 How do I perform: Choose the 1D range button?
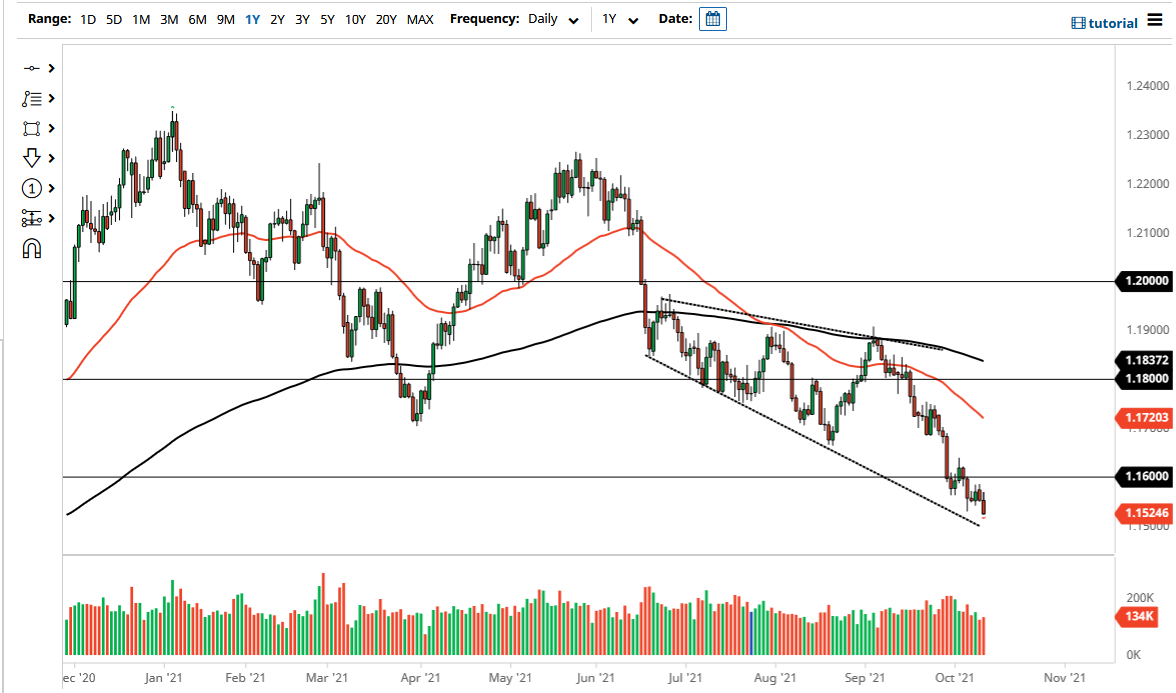[x=88, y=19]
